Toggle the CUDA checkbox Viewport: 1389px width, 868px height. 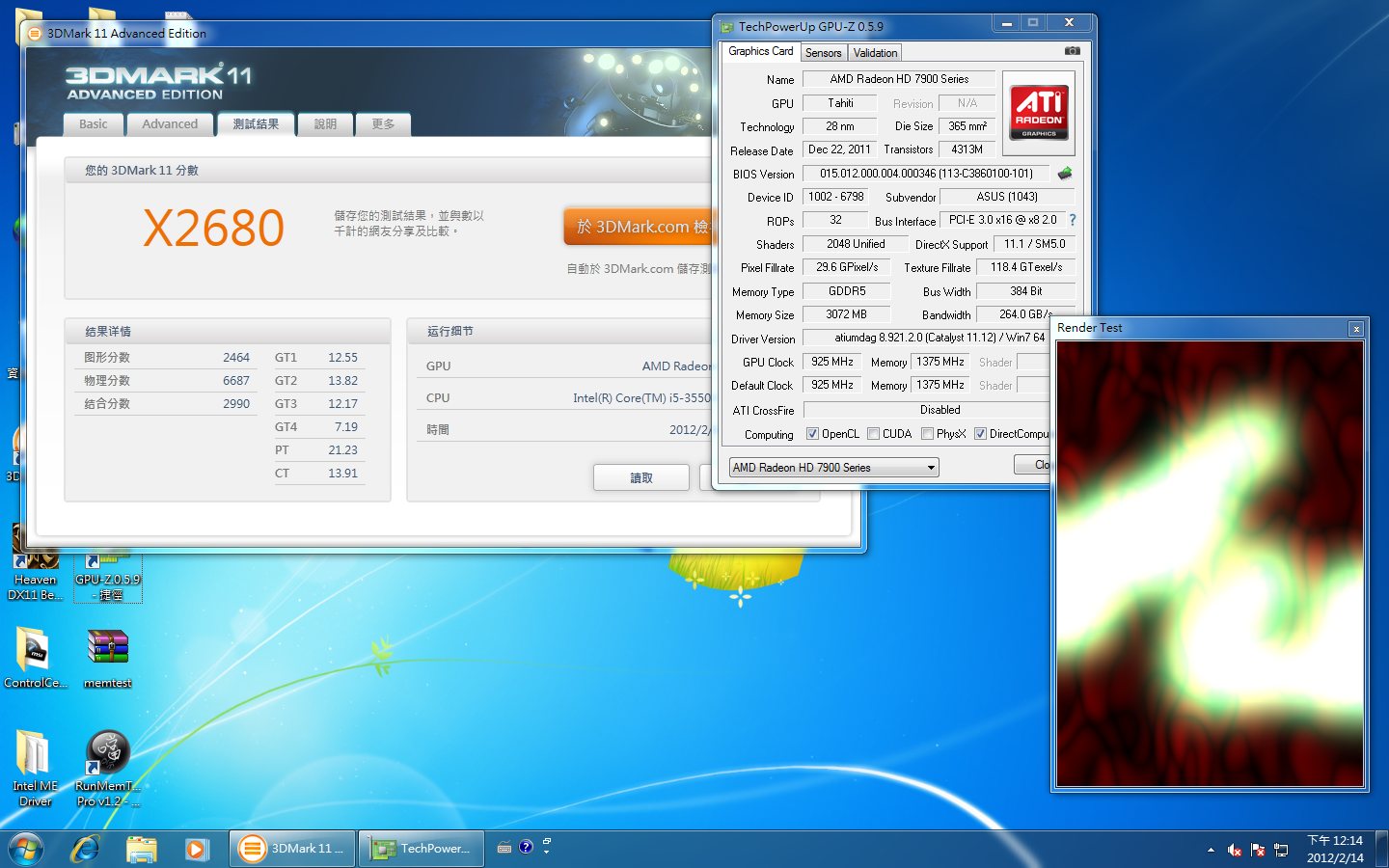873,434
